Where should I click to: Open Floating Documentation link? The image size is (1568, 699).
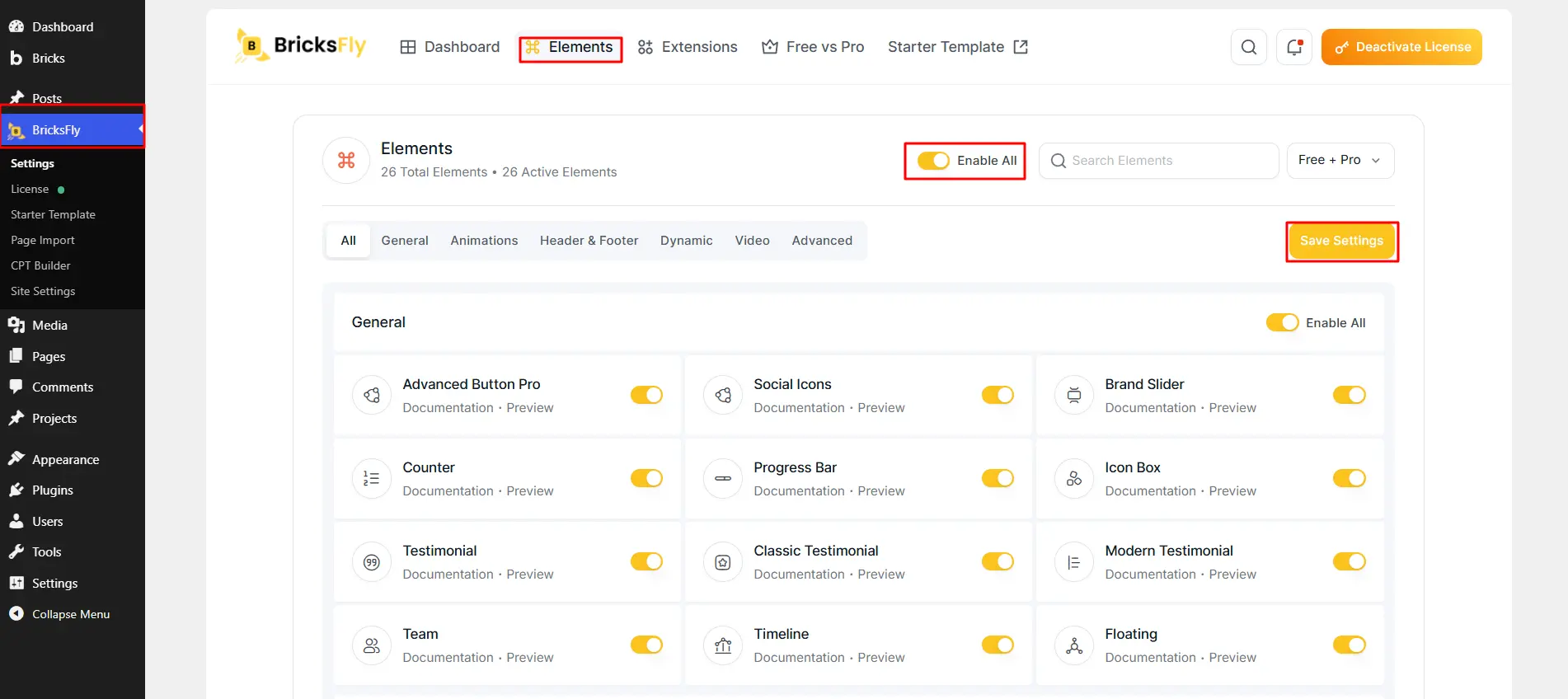(1150, 658)
